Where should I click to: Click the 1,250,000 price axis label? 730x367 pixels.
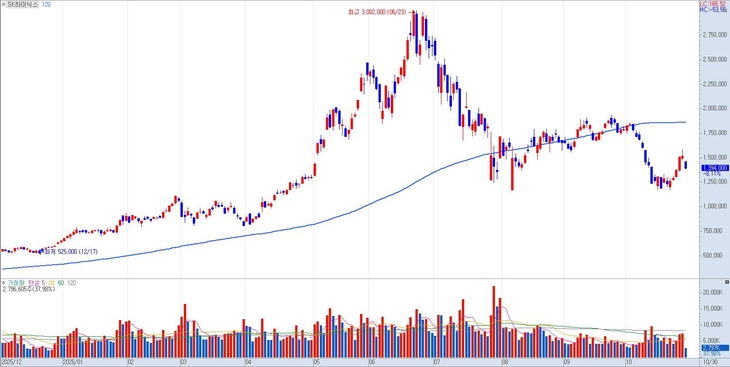pos(716,182)
